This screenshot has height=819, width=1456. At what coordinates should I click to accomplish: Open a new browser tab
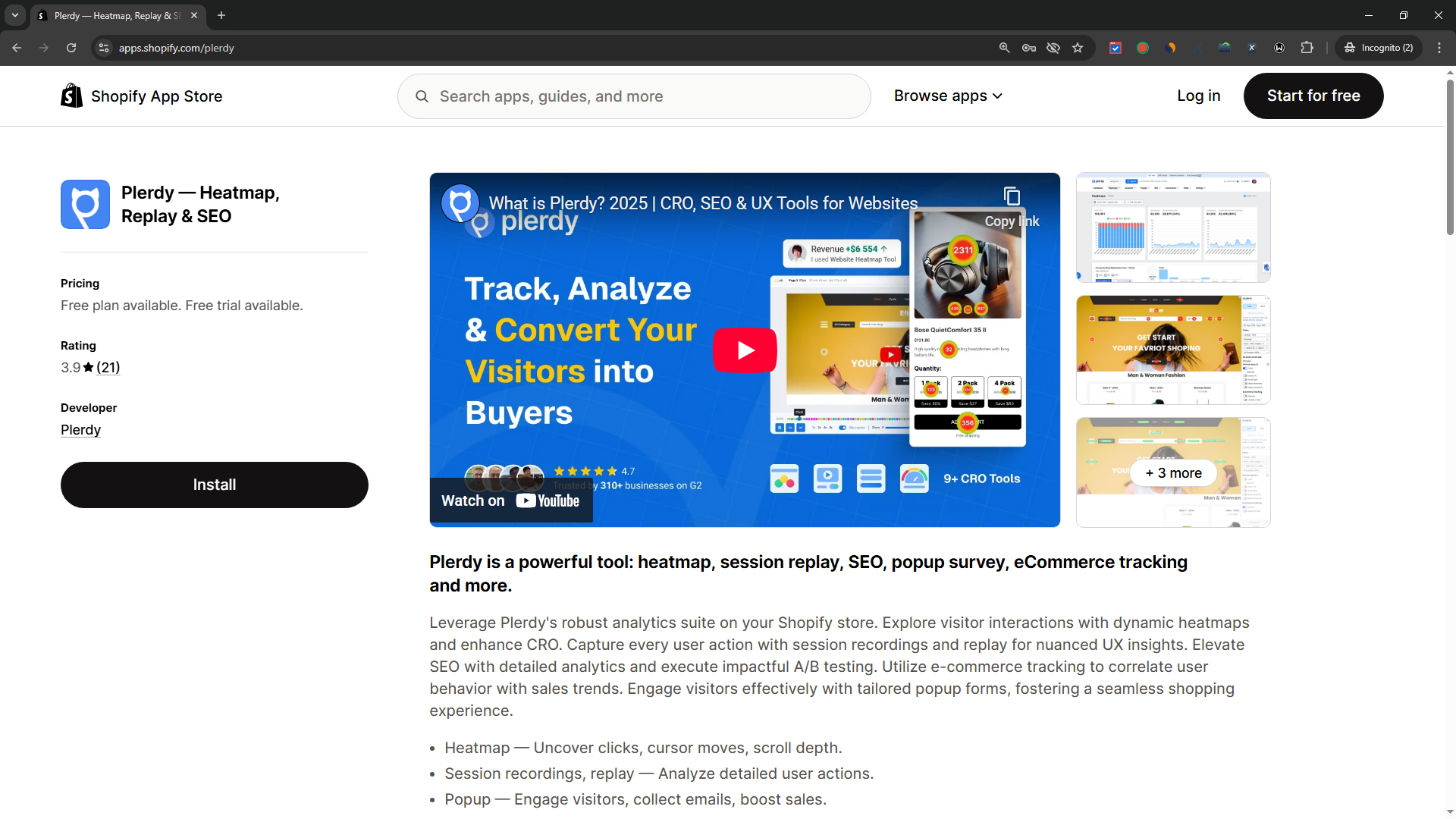click(221, 15)
